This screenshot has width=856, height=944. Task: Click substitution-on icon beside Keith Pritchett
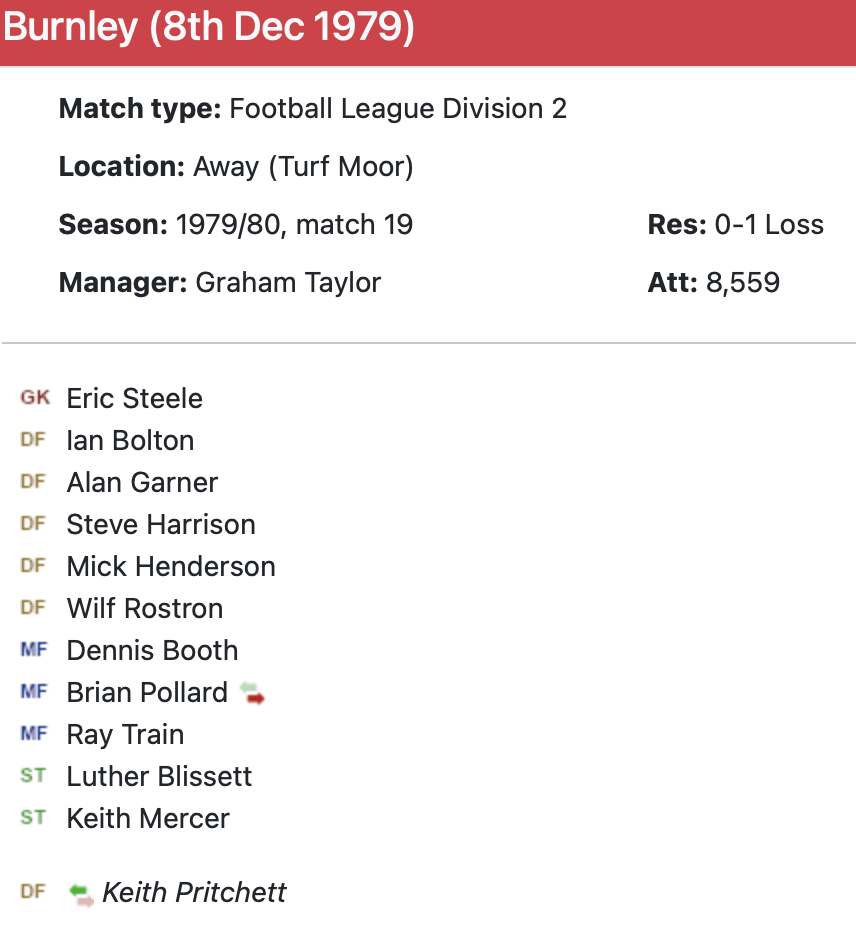[x=82, y=893]
